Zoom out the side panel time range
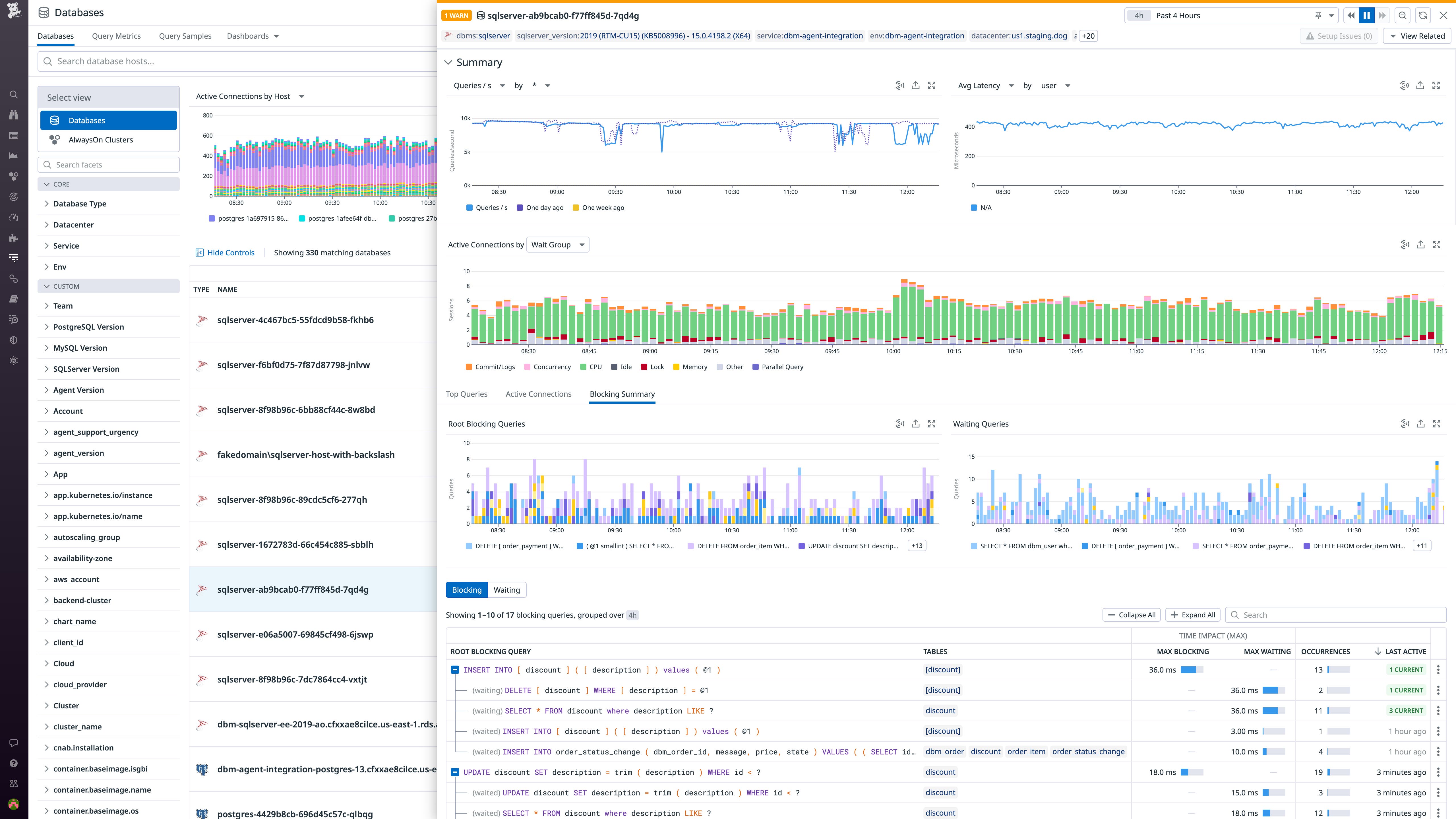This screenshot has width=1456, height=819. (x=1403, y=15)
